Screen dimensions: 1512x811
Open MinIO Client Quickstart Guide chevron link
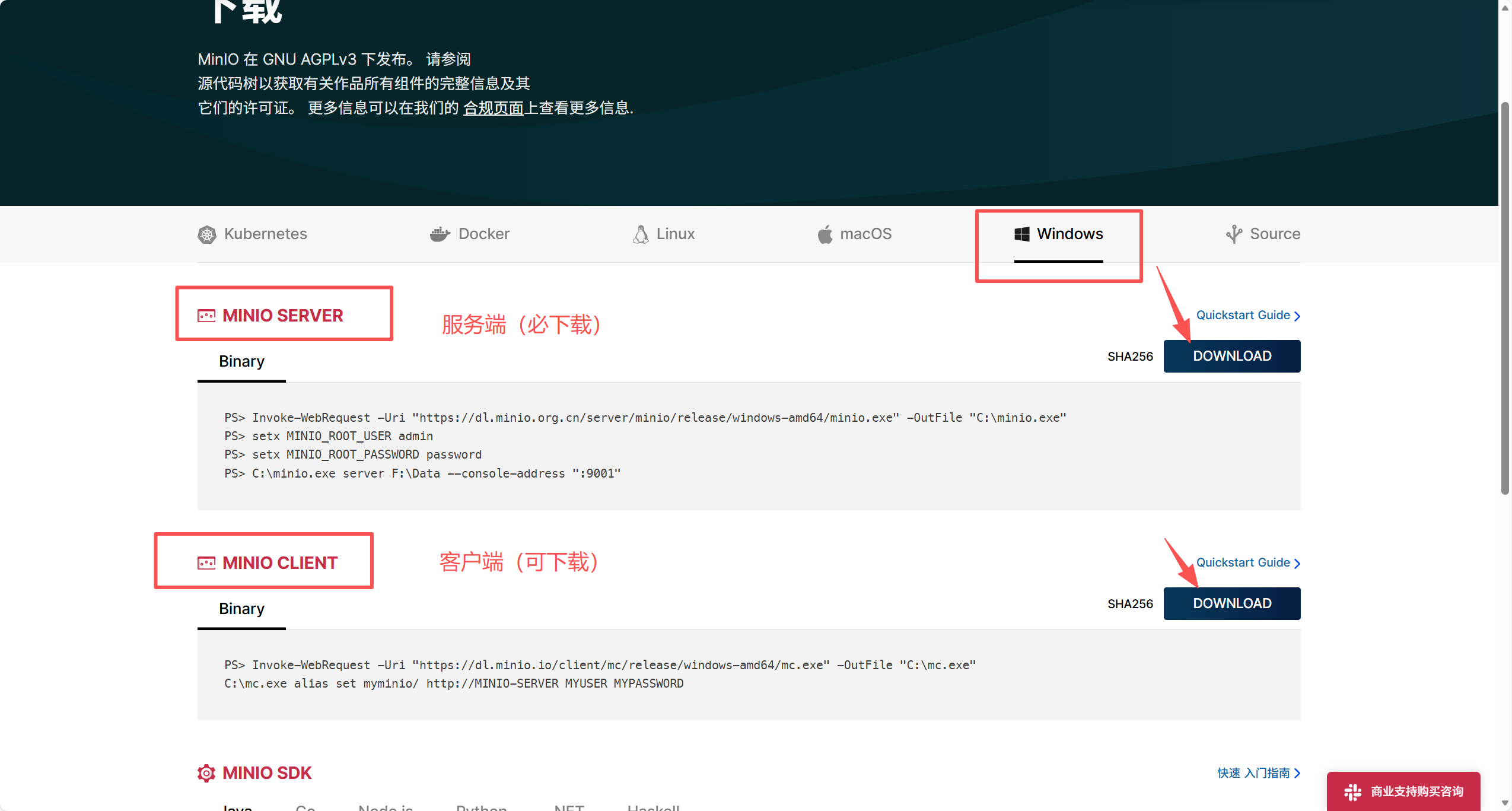[x=1297, y=563]
